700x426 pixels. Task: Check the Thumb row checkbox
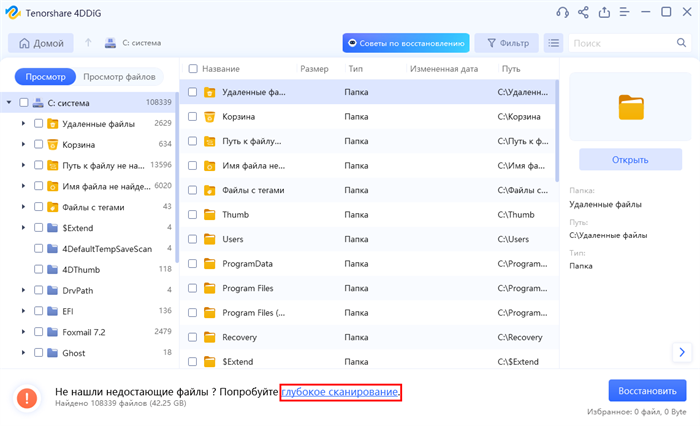pyautogui.click(x=192, y=215)
